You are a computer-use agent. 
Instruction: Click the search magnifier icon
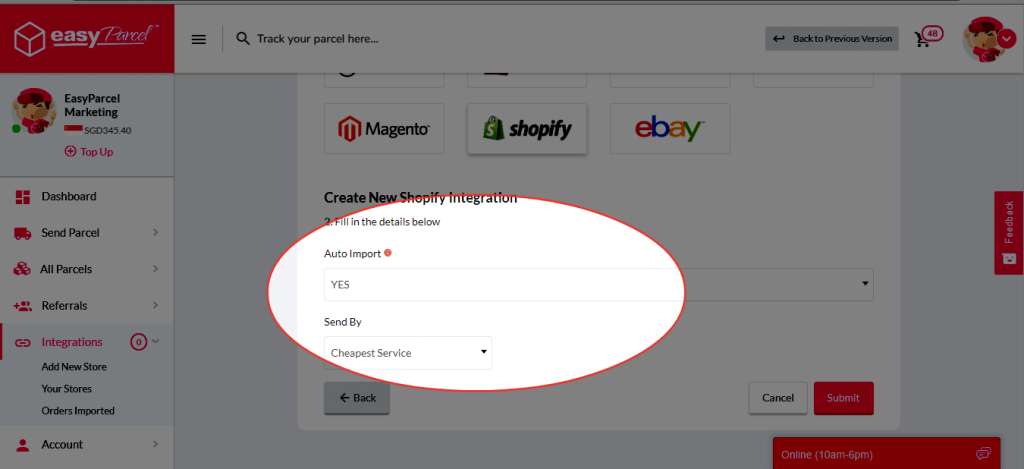click(243, 39)
